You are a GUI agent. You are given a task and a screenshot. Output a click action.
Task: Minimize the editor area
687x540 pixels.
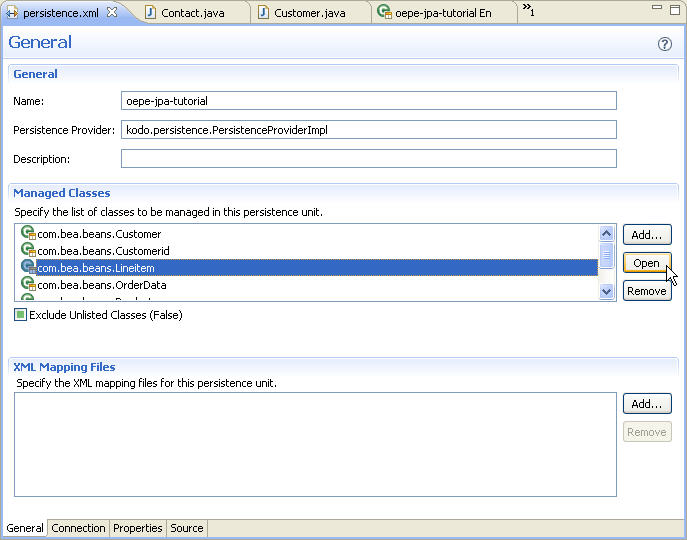pos(657,9)
